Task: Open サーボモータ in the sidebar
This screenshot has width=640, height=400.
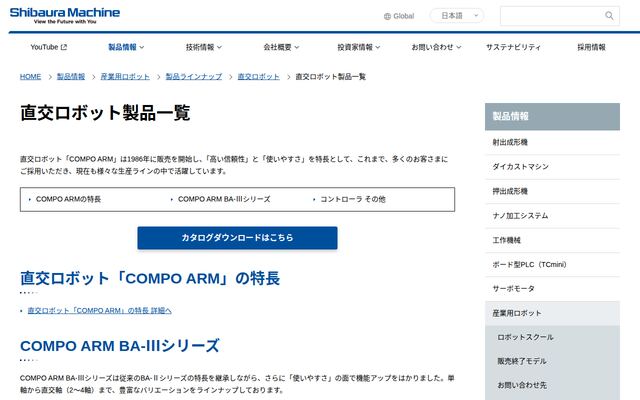Action: [552, 289]
